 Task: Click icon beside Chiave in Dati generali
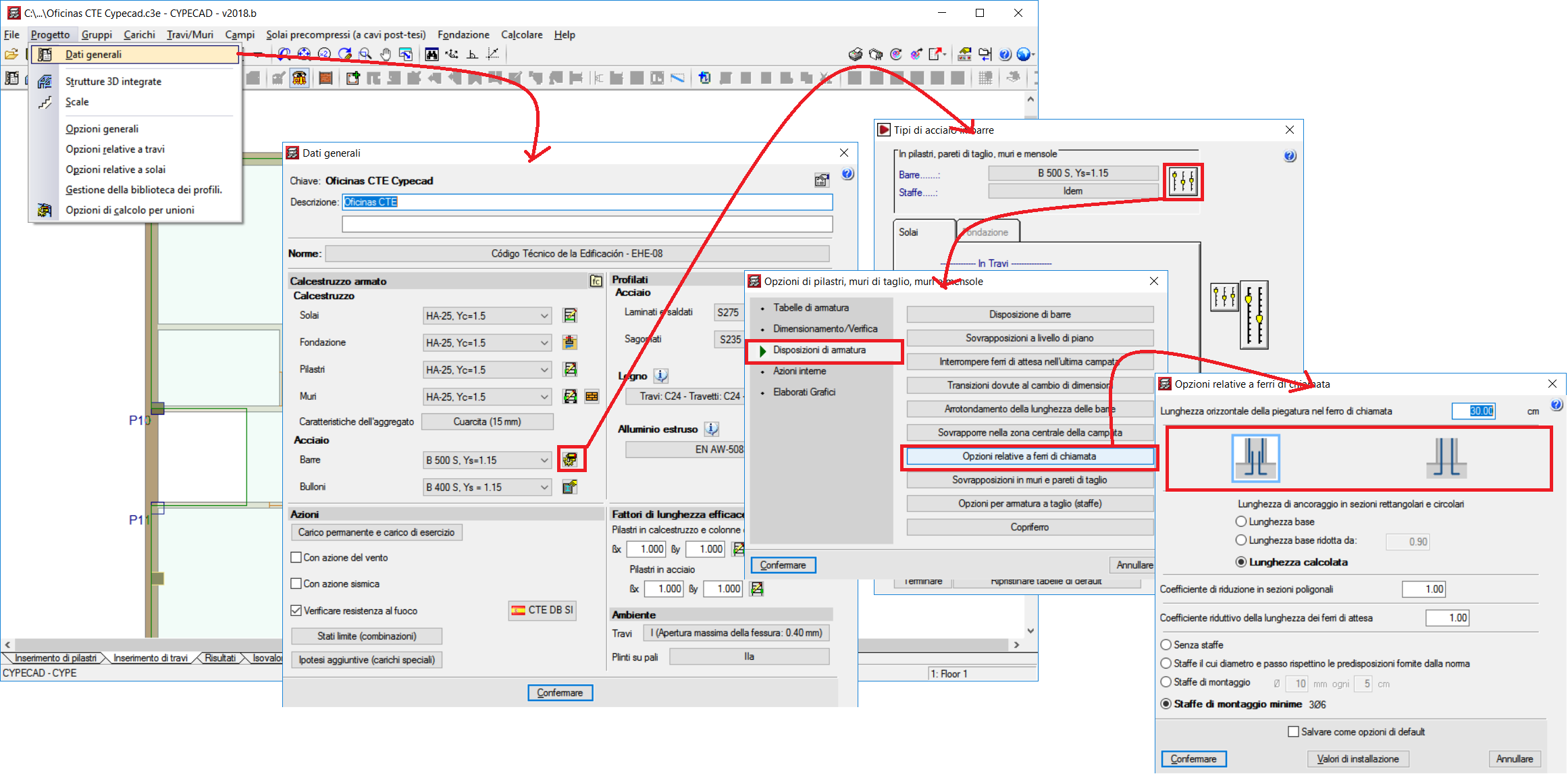pos(822,180)
